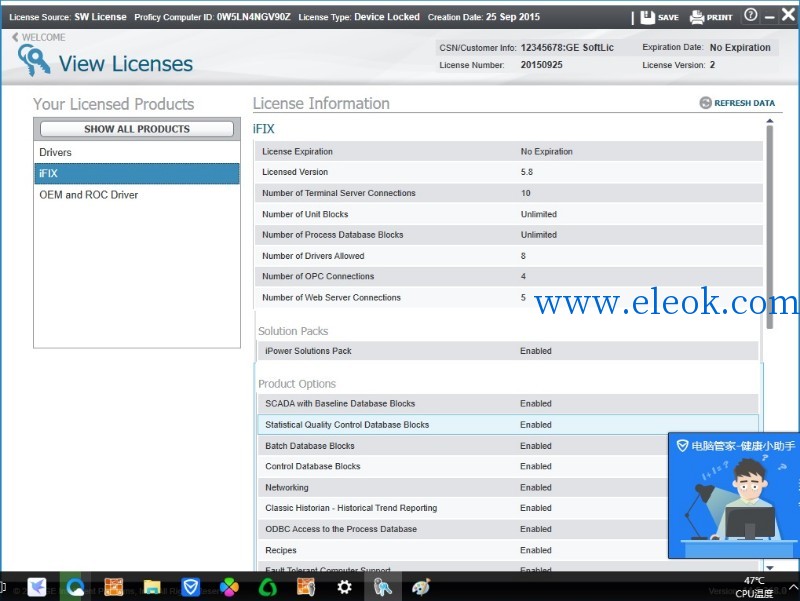800x601 pixels.
Task: Click the license info scrollbar thumb
Action: tap(769, 227)
